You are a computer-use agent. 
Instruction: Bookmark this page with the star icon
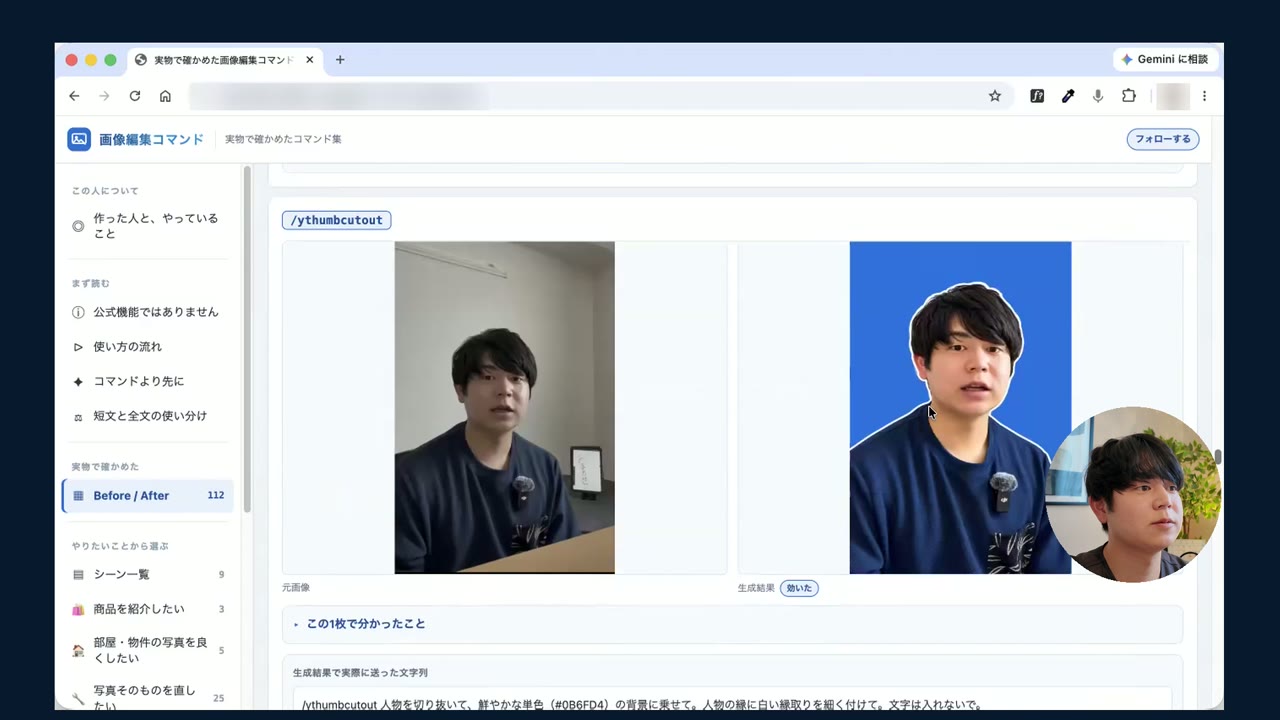[995, 96]
